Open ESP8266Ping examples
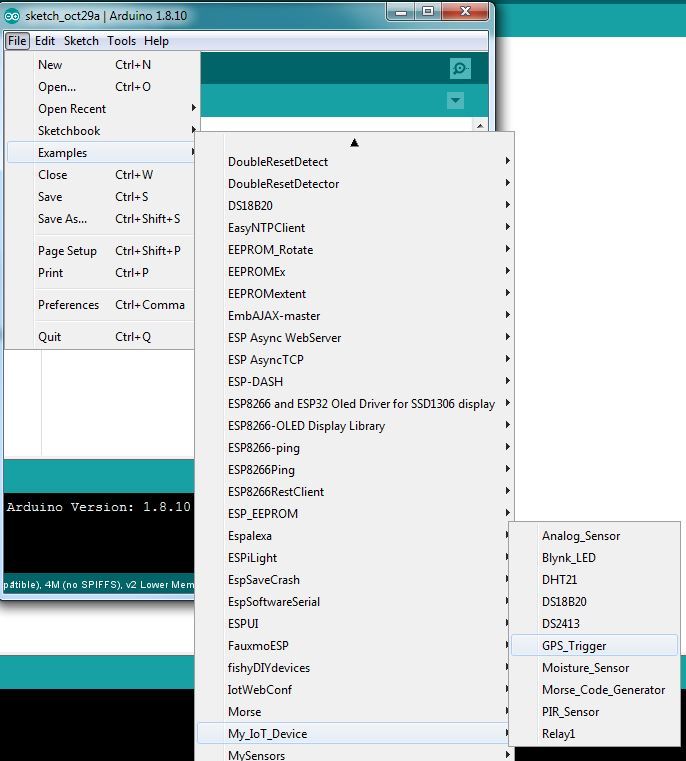Image resolution: width=686 pixels, height=761 pixels. click(x=354, y=469)
